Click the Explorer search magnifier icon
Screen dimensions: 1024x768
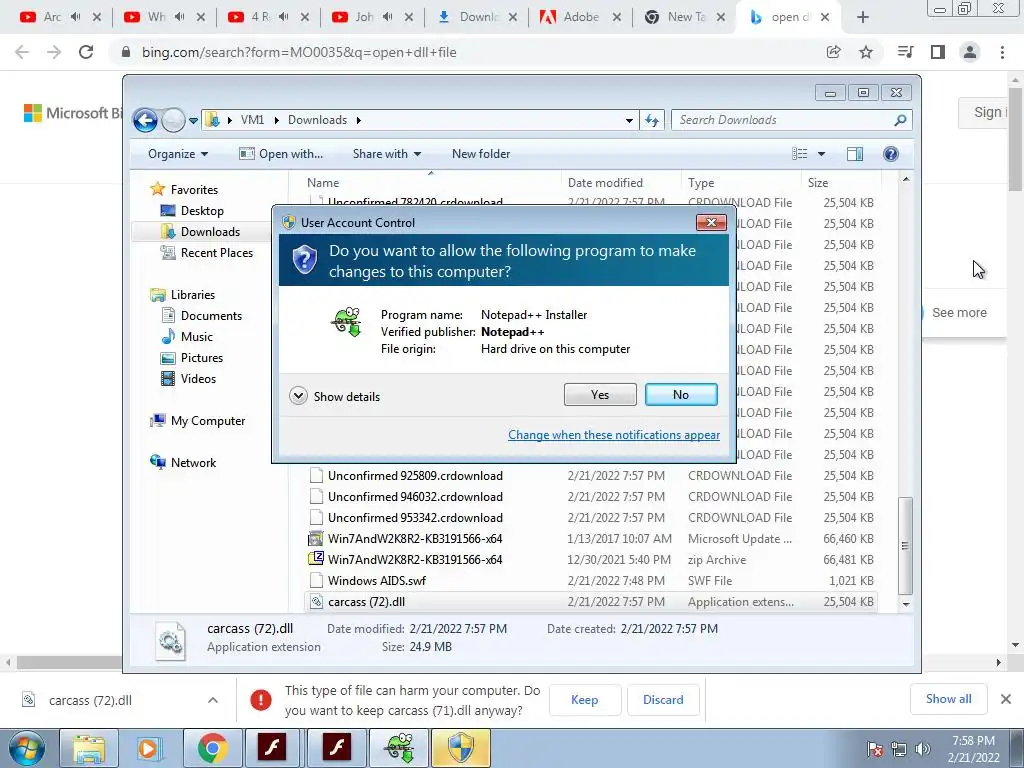(900, 120)
